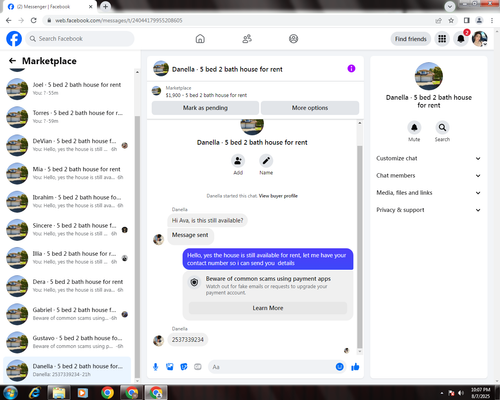Click the Search Facebook field
This screenshot has width=500, height=400.
click(80, 39)
